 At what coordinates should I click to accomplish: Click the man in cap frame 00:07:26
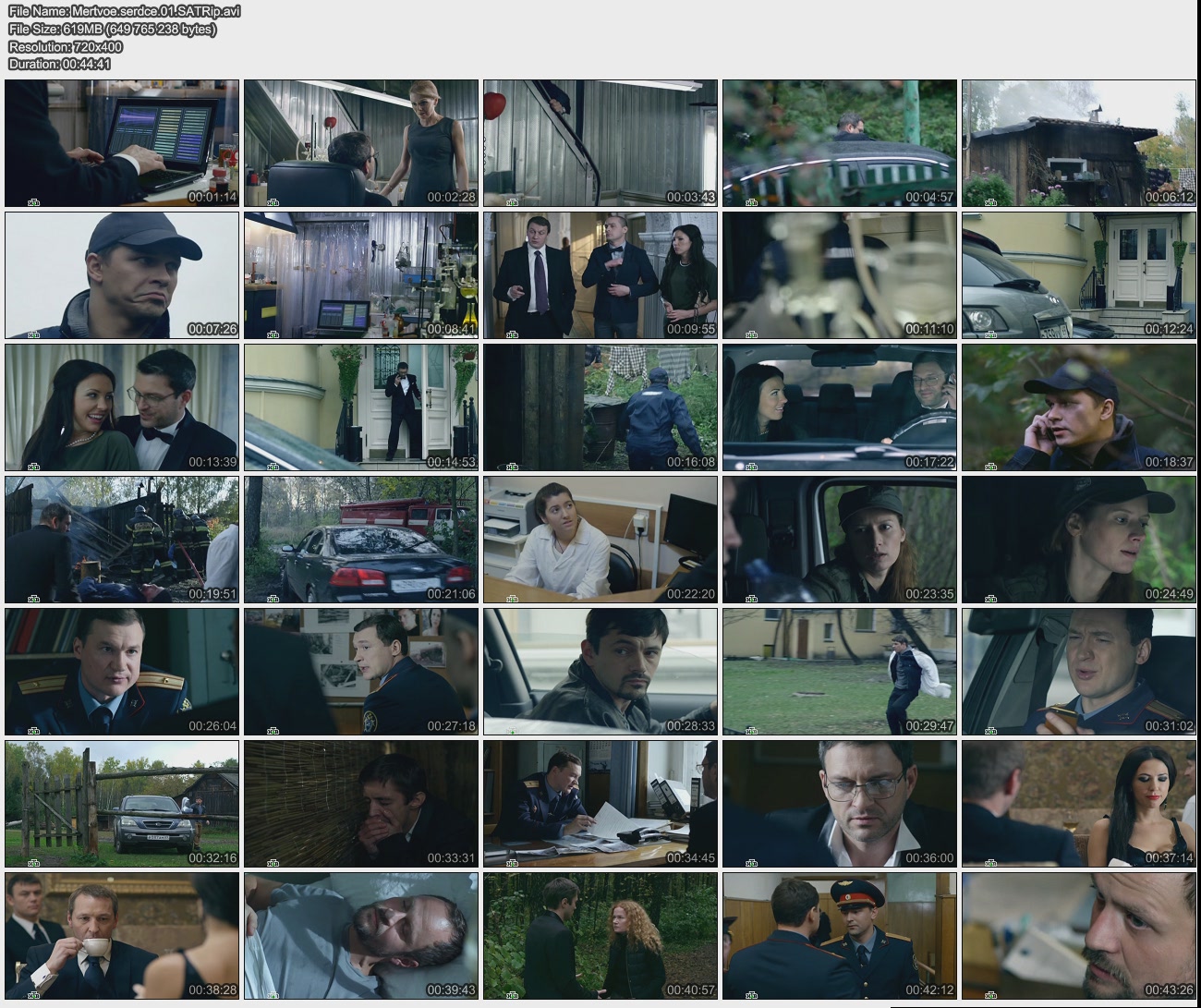click(122, 275)
